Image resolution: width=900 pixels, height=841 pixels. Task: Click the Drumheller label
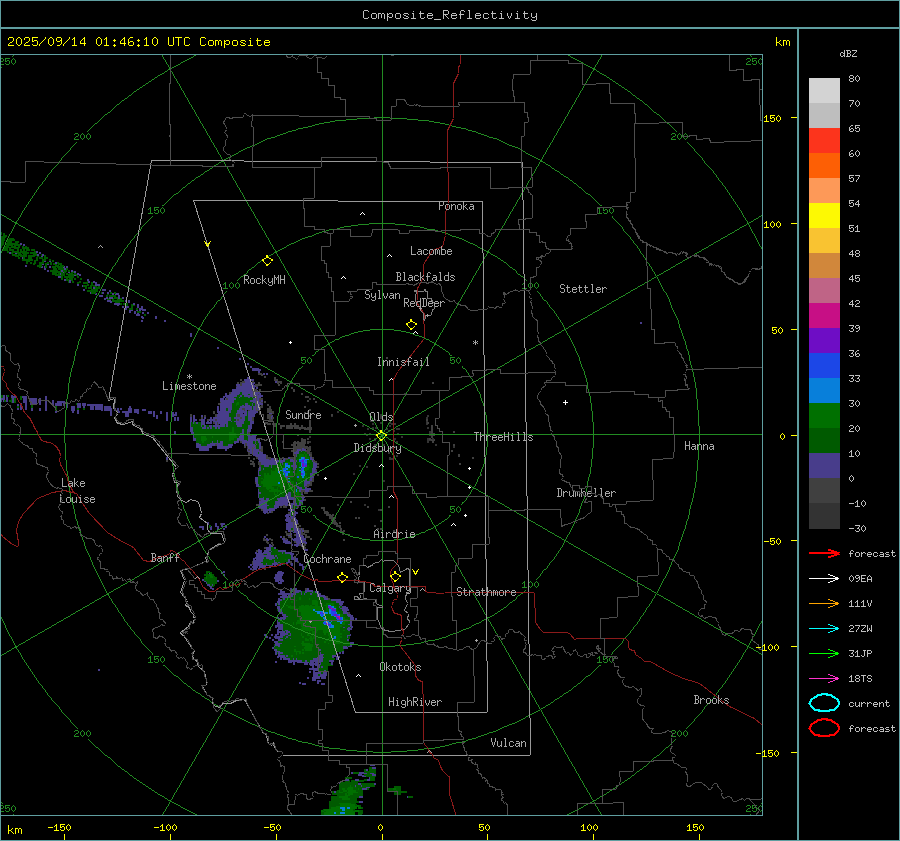click(x=586, y=493)
